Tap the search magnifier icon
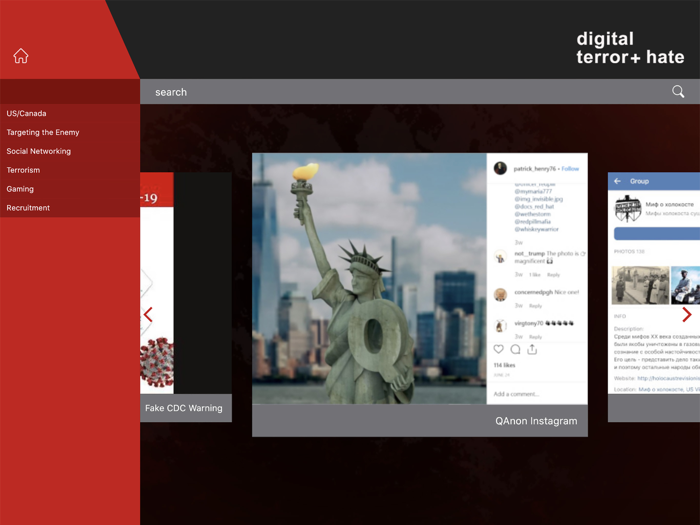 point(678,92)
